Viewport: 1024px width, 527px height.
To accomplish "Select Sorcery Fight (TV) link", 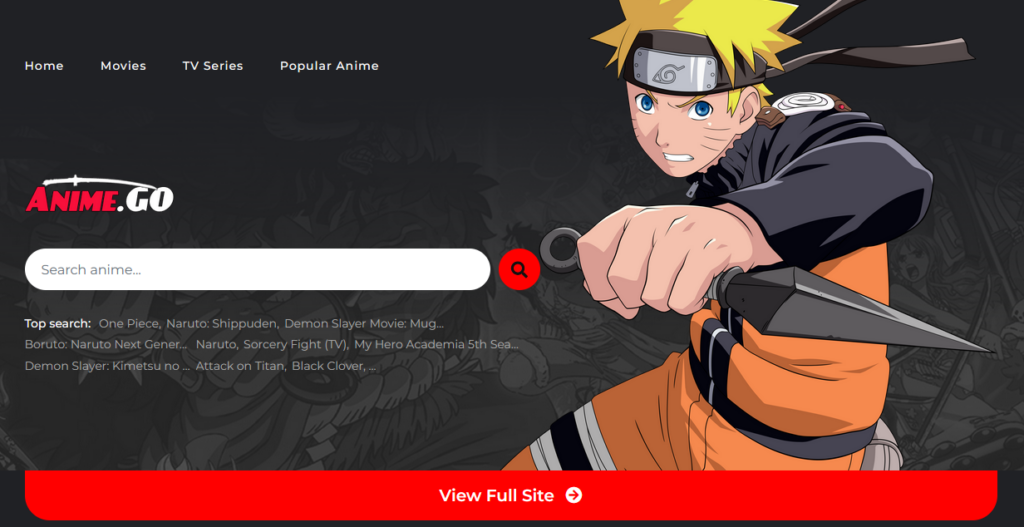I will click(296, 344).
